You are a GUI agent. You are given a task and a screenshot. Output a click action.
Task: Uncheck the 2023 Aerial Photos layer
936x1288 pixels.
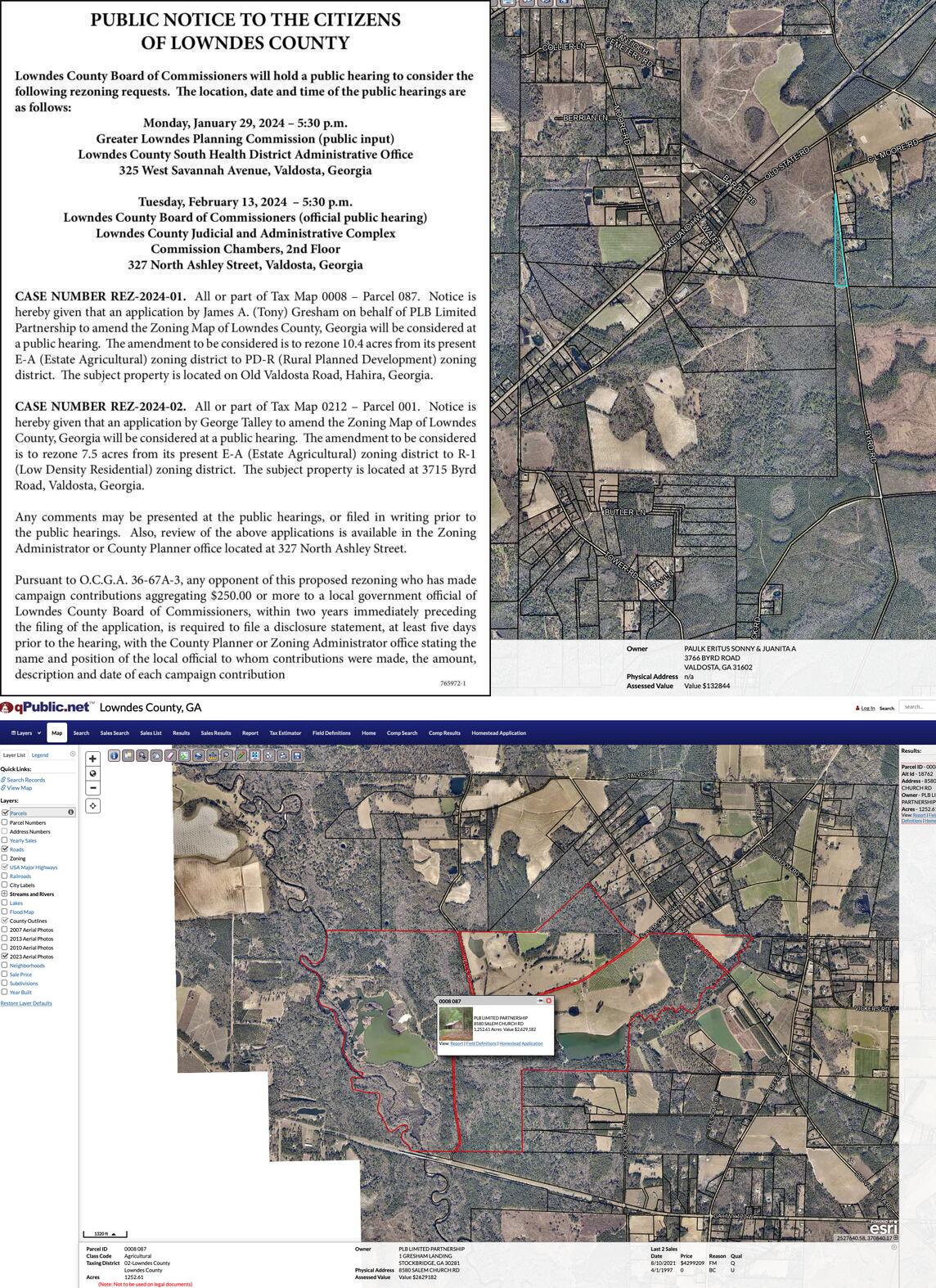pos(5,957)
